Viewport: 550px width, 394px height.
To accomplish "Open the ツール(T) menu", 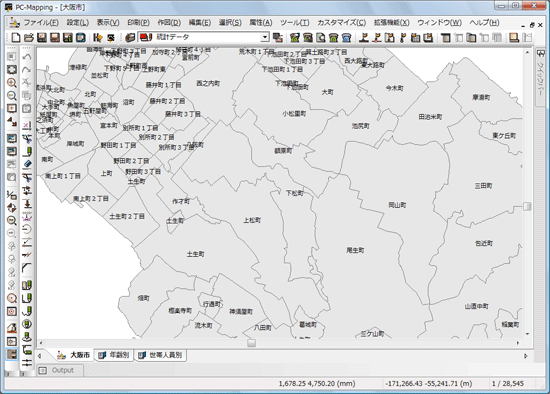I will coord(295,23).
